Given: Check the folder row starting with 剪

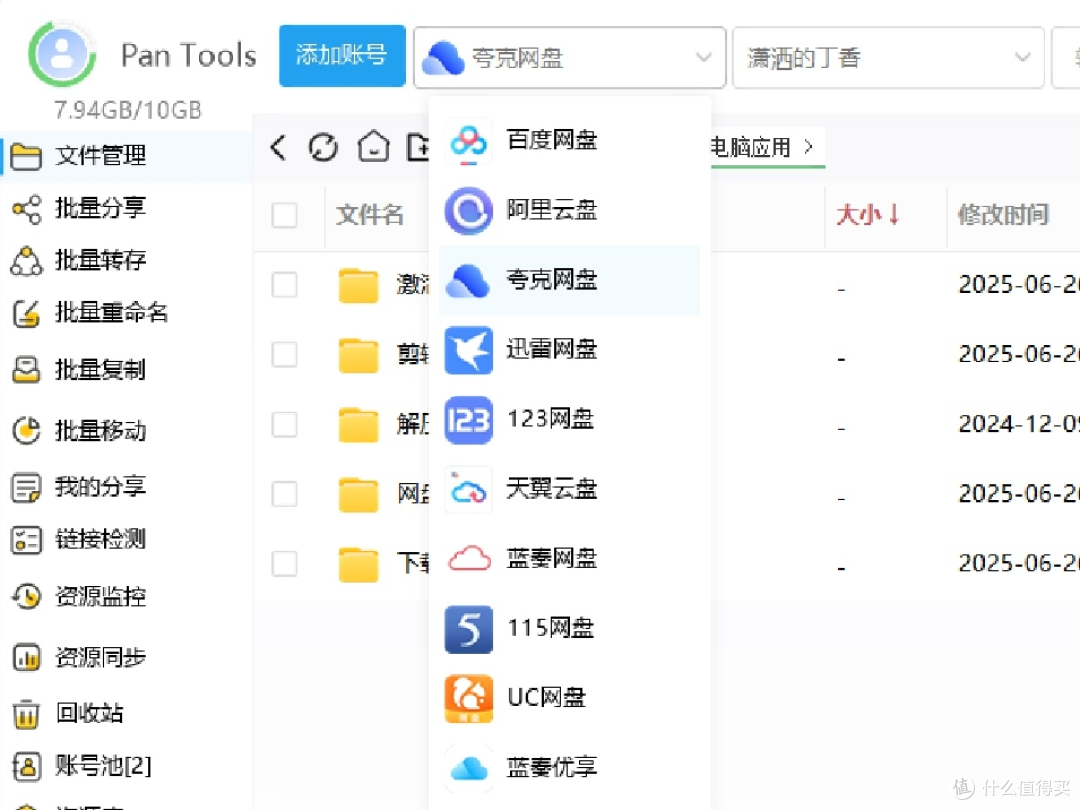Looking at the screenshot, I should 284,355.
